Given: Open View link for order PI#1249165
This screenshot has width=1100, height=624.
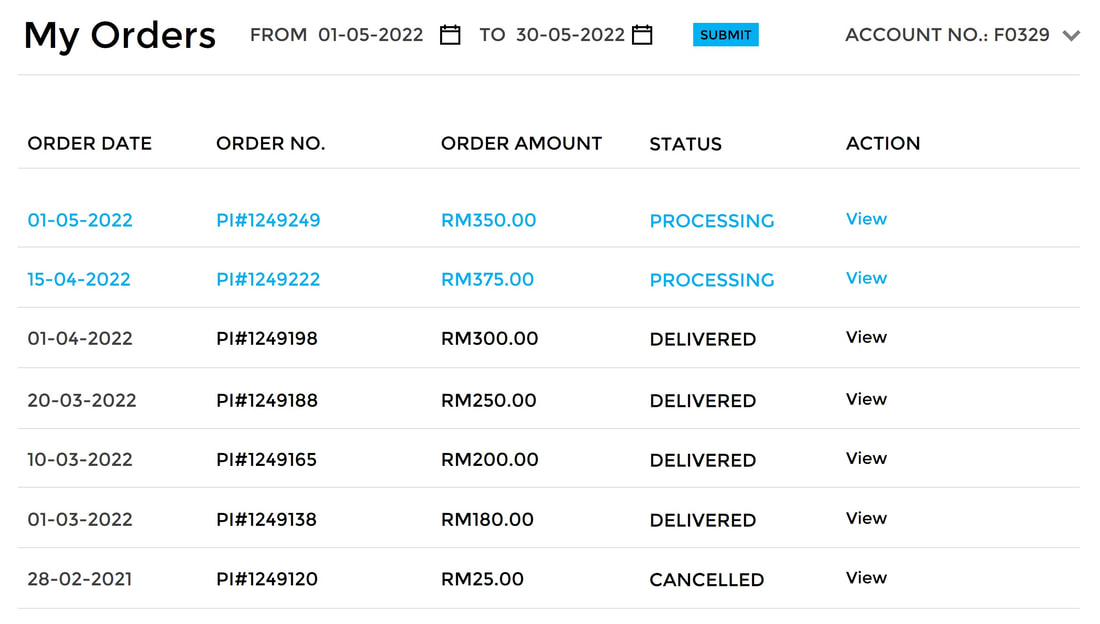Looking at the screenshot, I should point(866,458).
